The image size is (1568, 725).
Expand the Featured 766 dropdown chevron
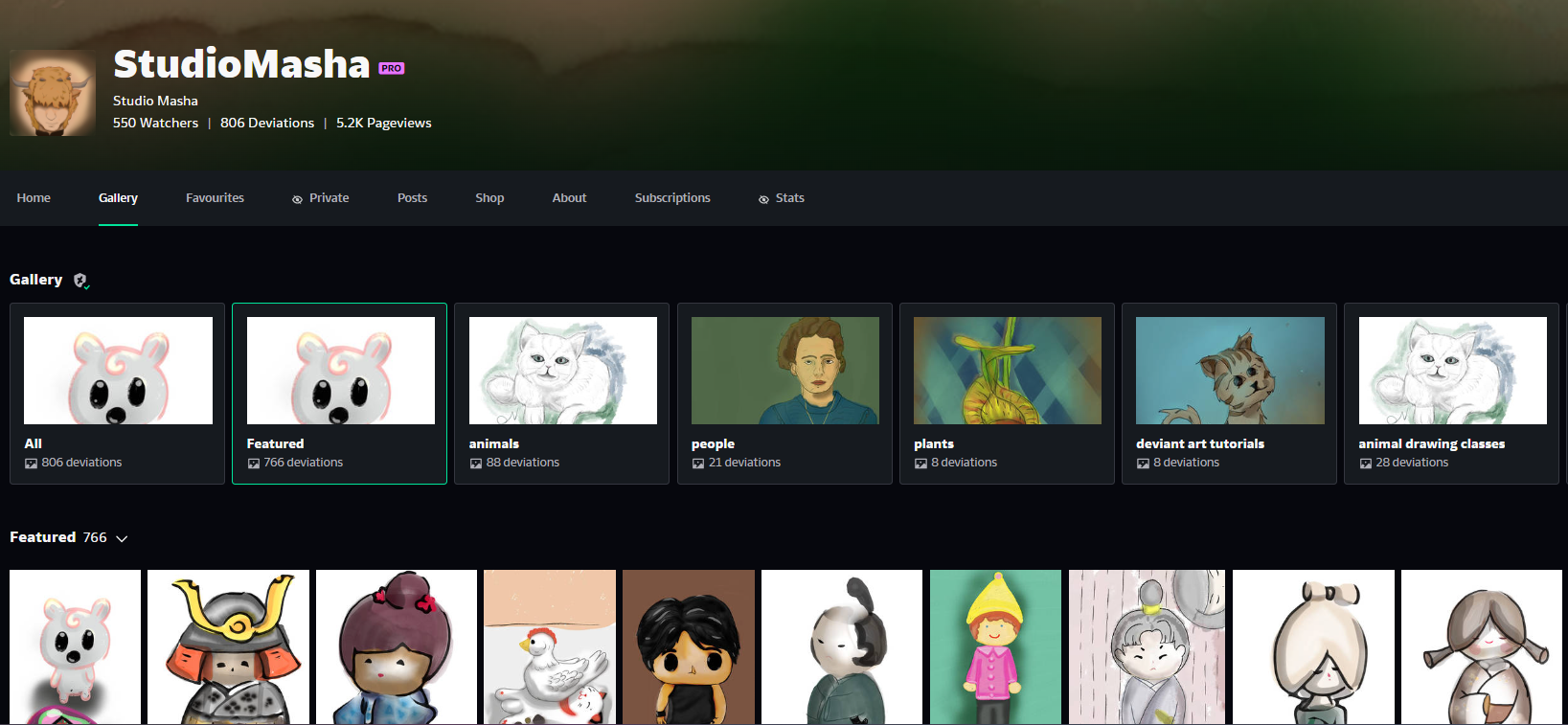(x=122, y=538)
